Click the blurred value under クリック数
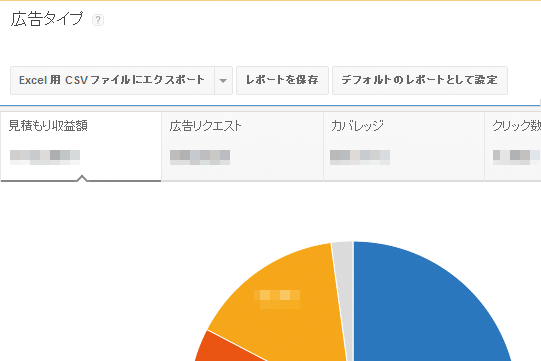 coord(517,157)
